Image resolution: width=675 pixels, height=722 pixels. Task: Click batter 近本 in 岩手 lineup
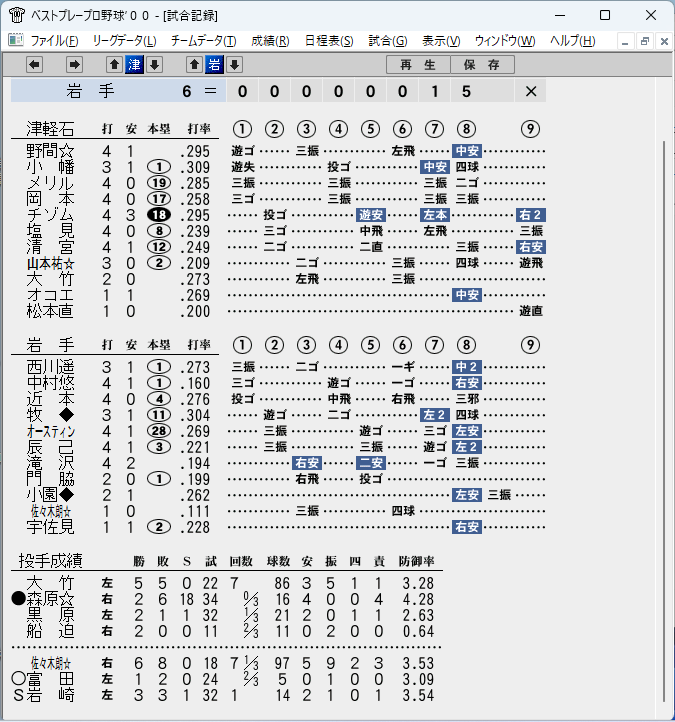point(50,399)
